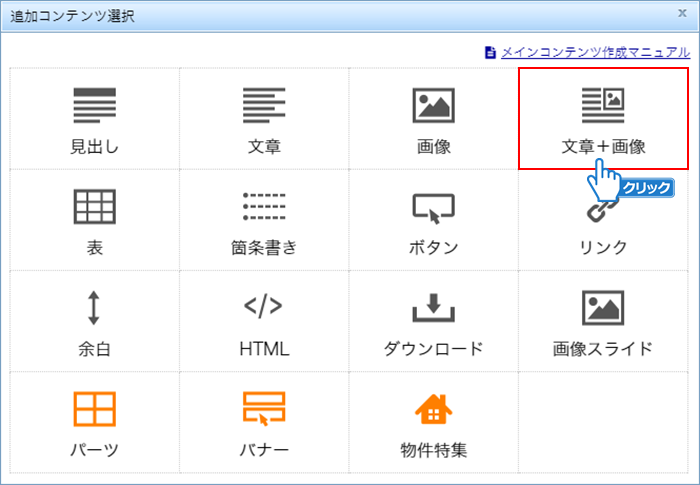
Task: Select the ダウンロード download icon
Action: coord(433,308)
